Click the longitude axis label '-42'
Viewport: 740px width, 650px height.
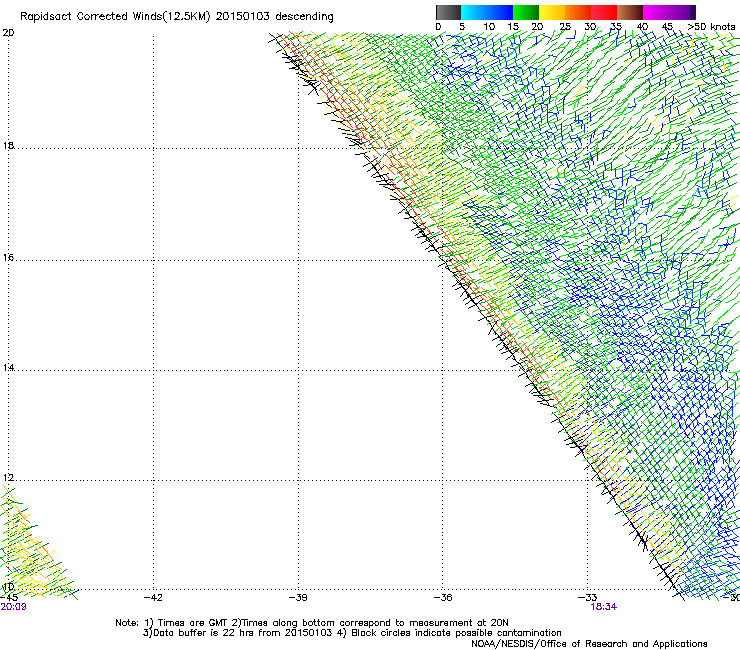tap(153, 598)
